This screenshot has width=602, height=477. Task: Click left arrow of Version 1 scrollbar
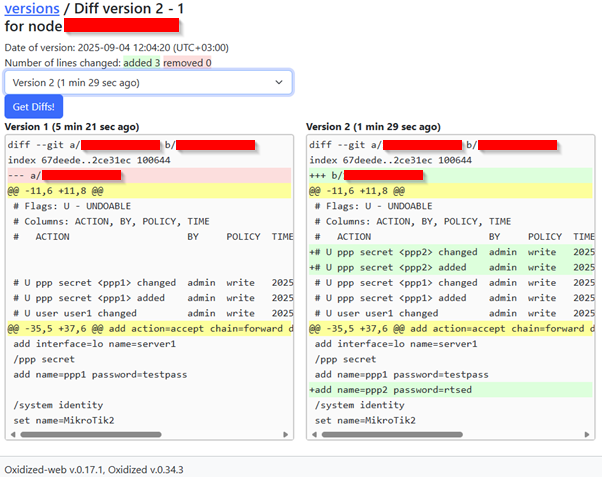click(x=13, y=434)
